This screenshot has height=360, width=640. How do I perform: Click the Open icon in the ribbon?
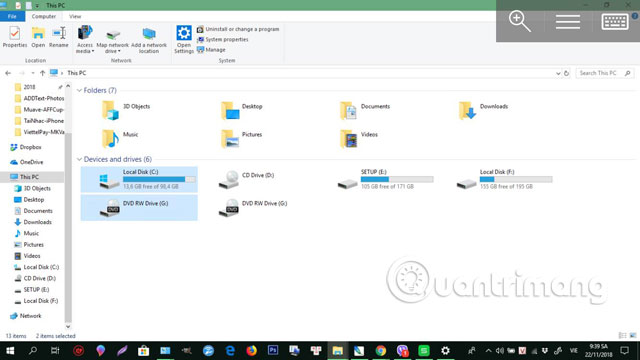pyautogui.click(x=38, y=37)
